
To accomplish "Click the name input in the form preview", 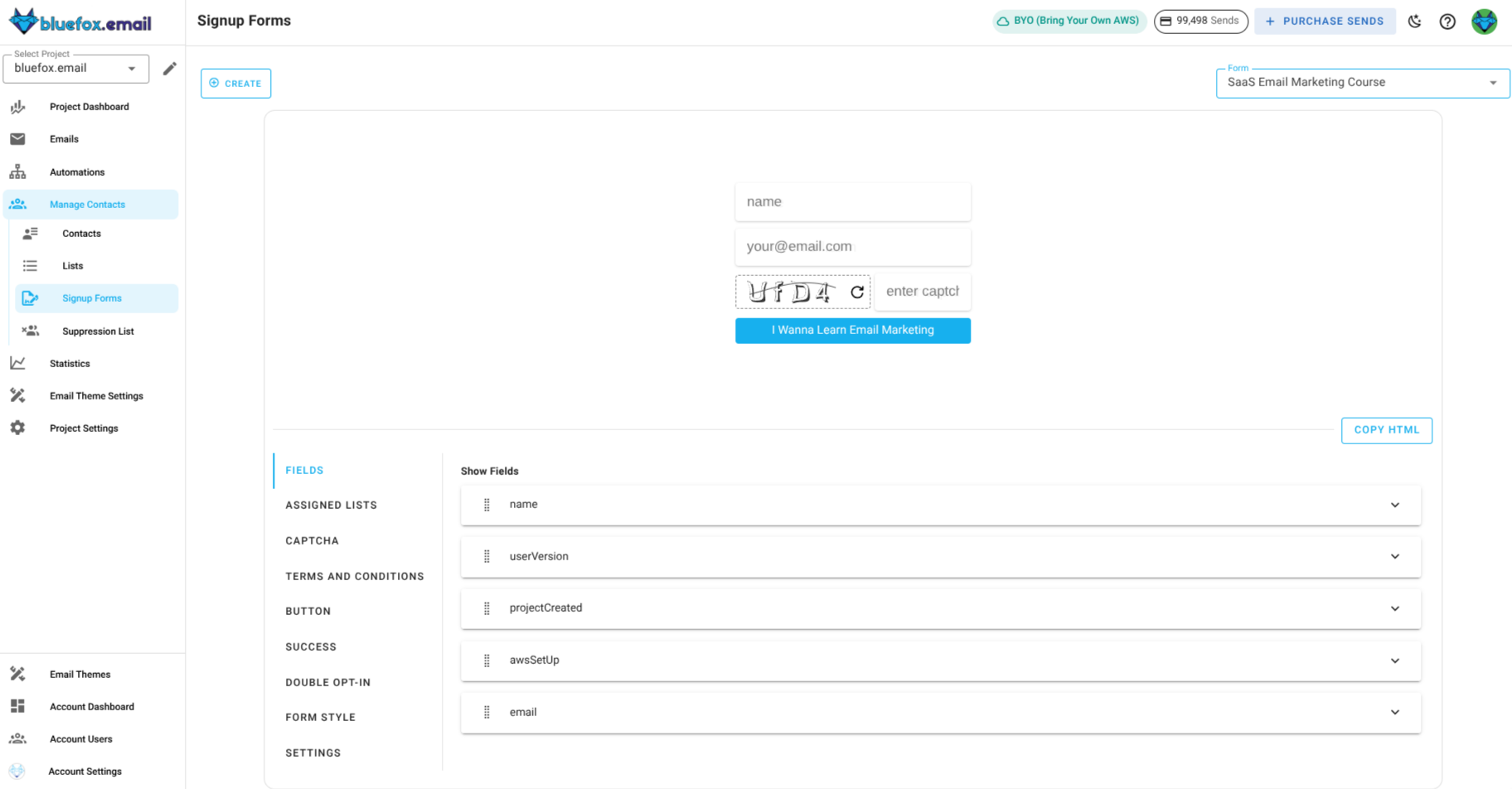I will click(x=852, y=201).
